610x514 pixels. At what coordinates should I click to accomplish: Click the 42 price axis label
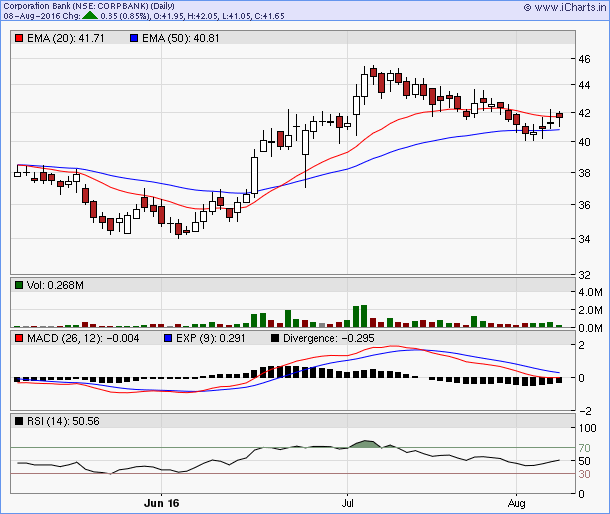[584, 113]
